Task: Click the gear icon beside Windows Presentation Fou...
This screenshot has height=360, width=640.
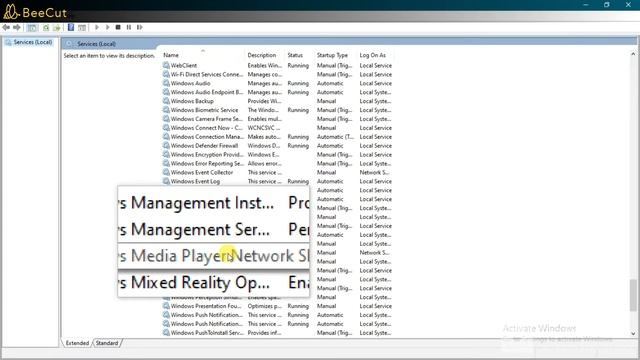Action: click(166, 306)
